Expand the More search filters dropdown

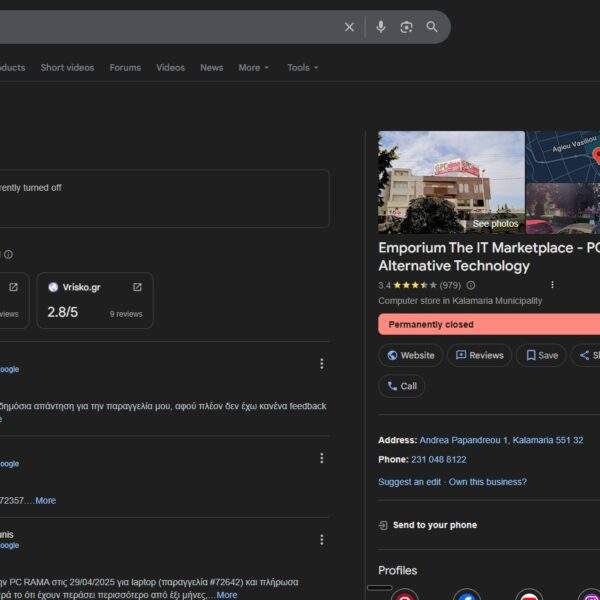pyautogui.click(x=254, y=68)
